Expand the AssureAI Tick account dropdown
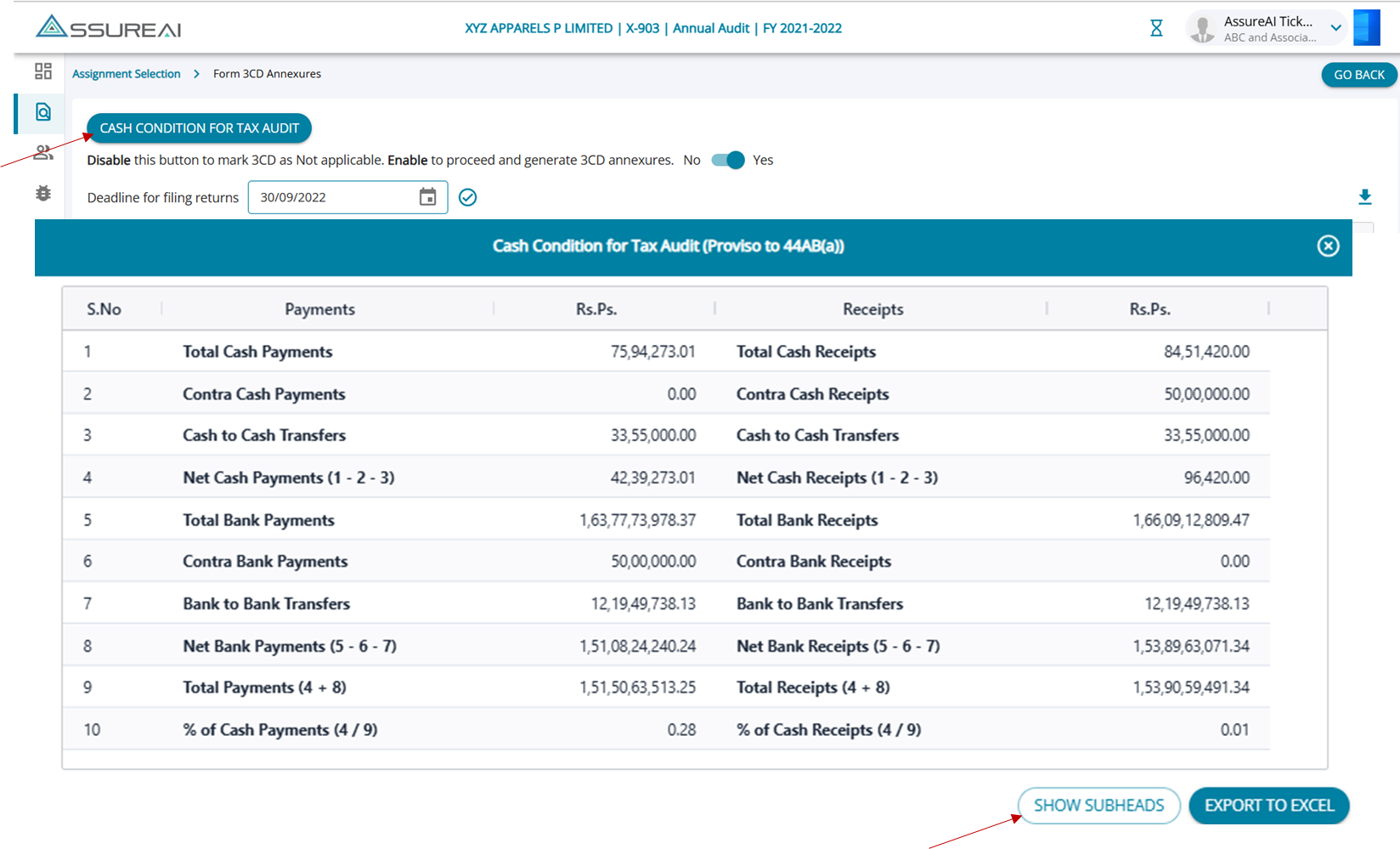The image size is (1400, 849). tap(1335, 28)
